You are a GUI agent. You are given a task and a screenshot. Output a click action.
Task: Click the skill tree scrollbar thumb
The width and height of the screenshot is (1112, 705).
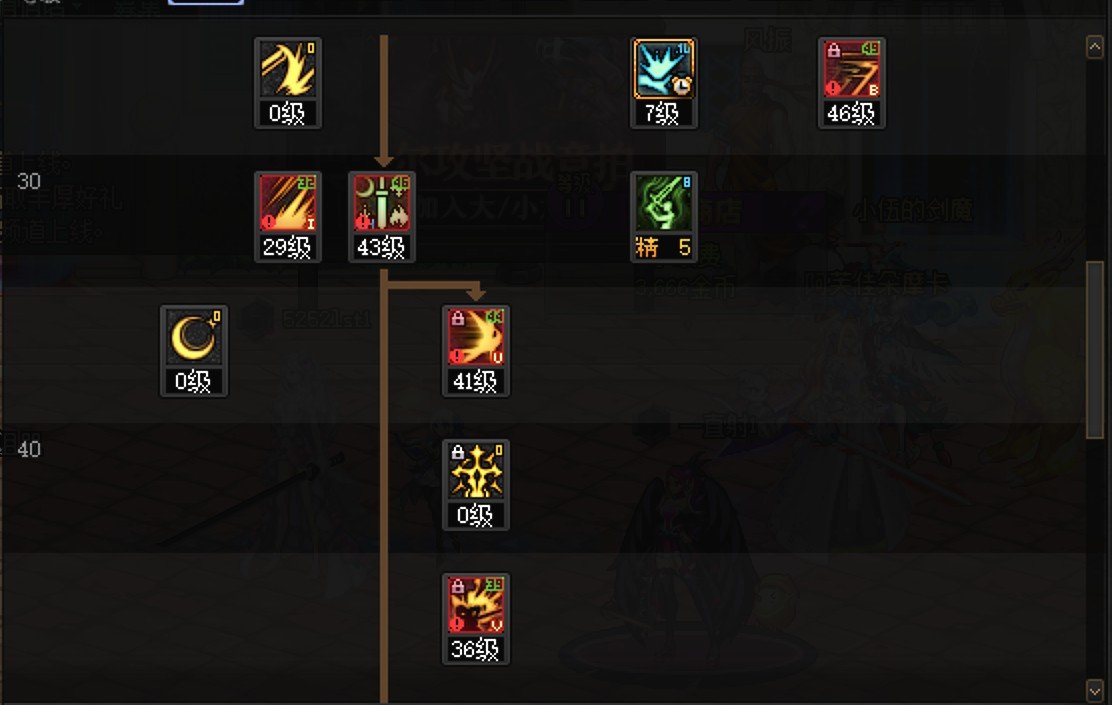1094,350
